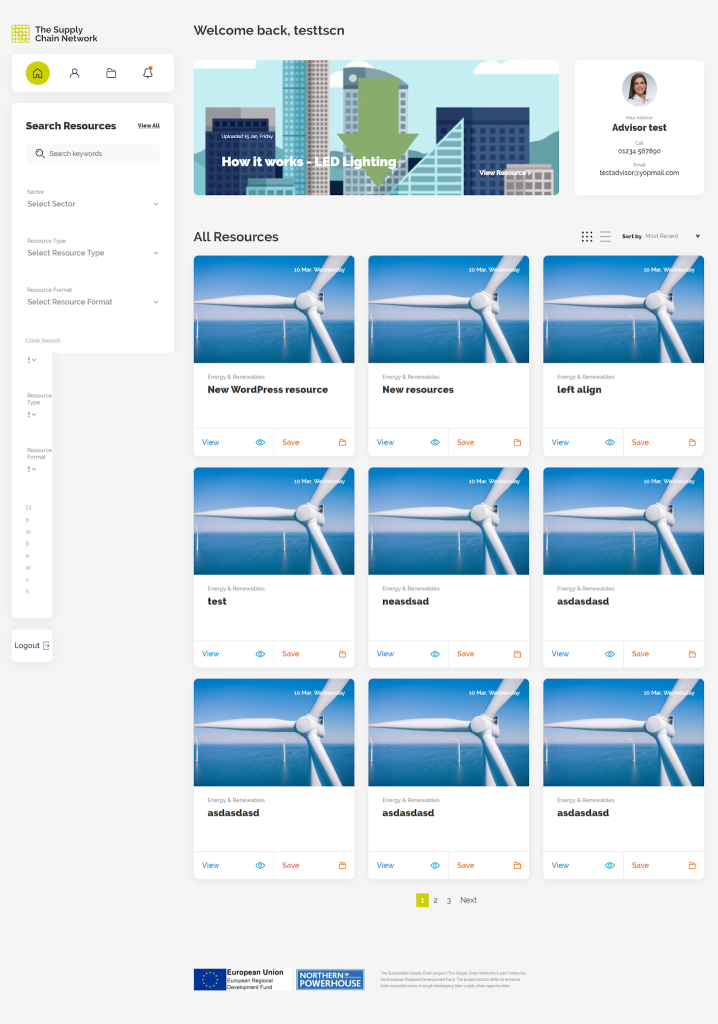View the New resources card
Image resolution: width=718 pixels, height=1024 pixels.
(x=408, y=442)
